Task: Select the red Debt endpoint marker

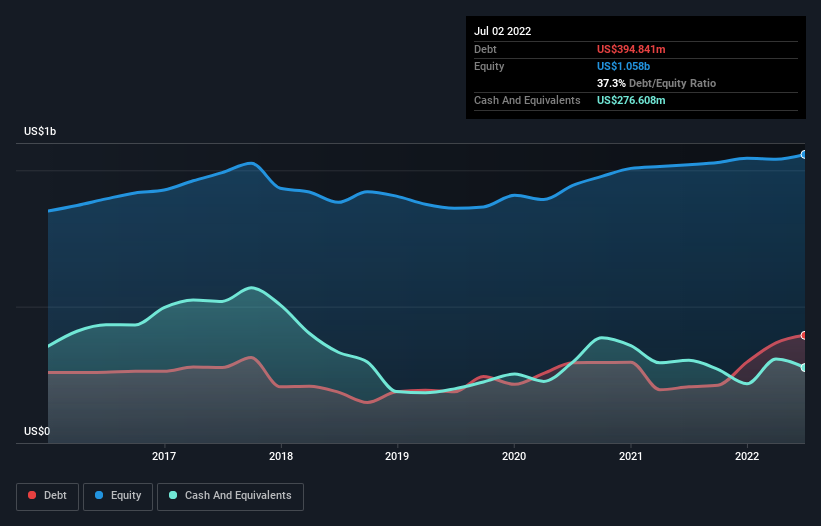Action: tap(804, 335)
